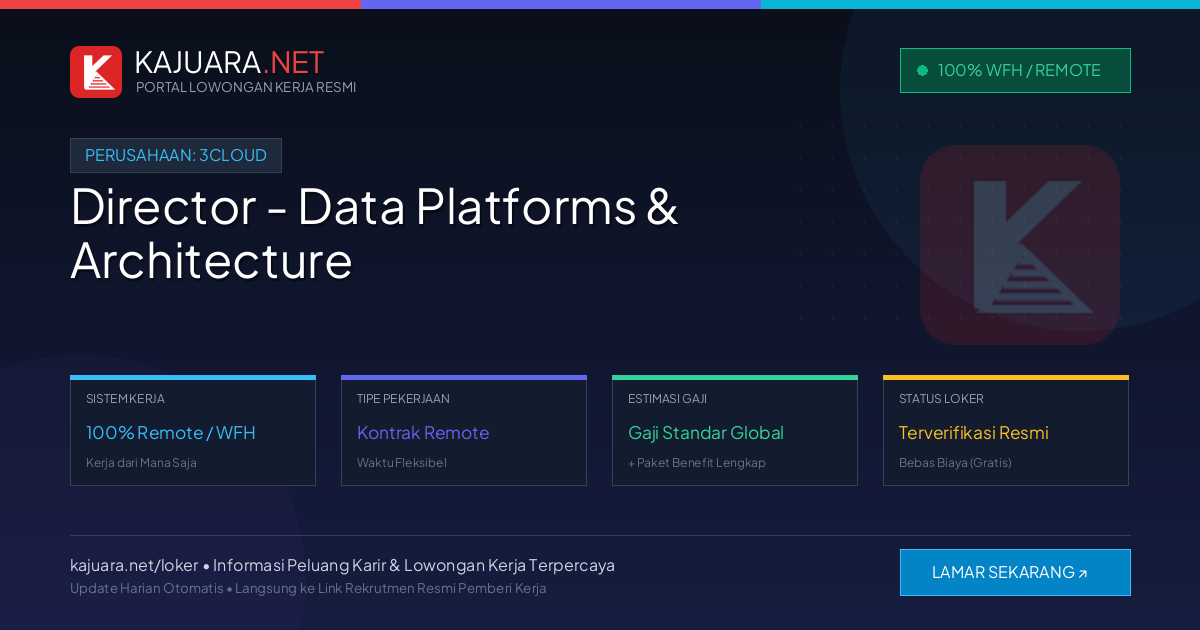Click the KAJUARA.NET site title
This screenshot has height=630, width=1200.
click(x=229, y=62)
